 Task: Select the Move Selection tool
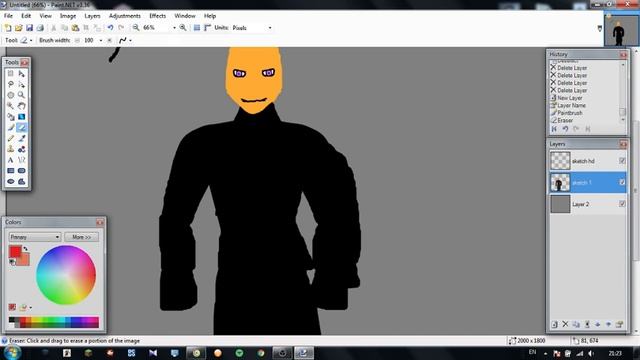tap(22, 84)
